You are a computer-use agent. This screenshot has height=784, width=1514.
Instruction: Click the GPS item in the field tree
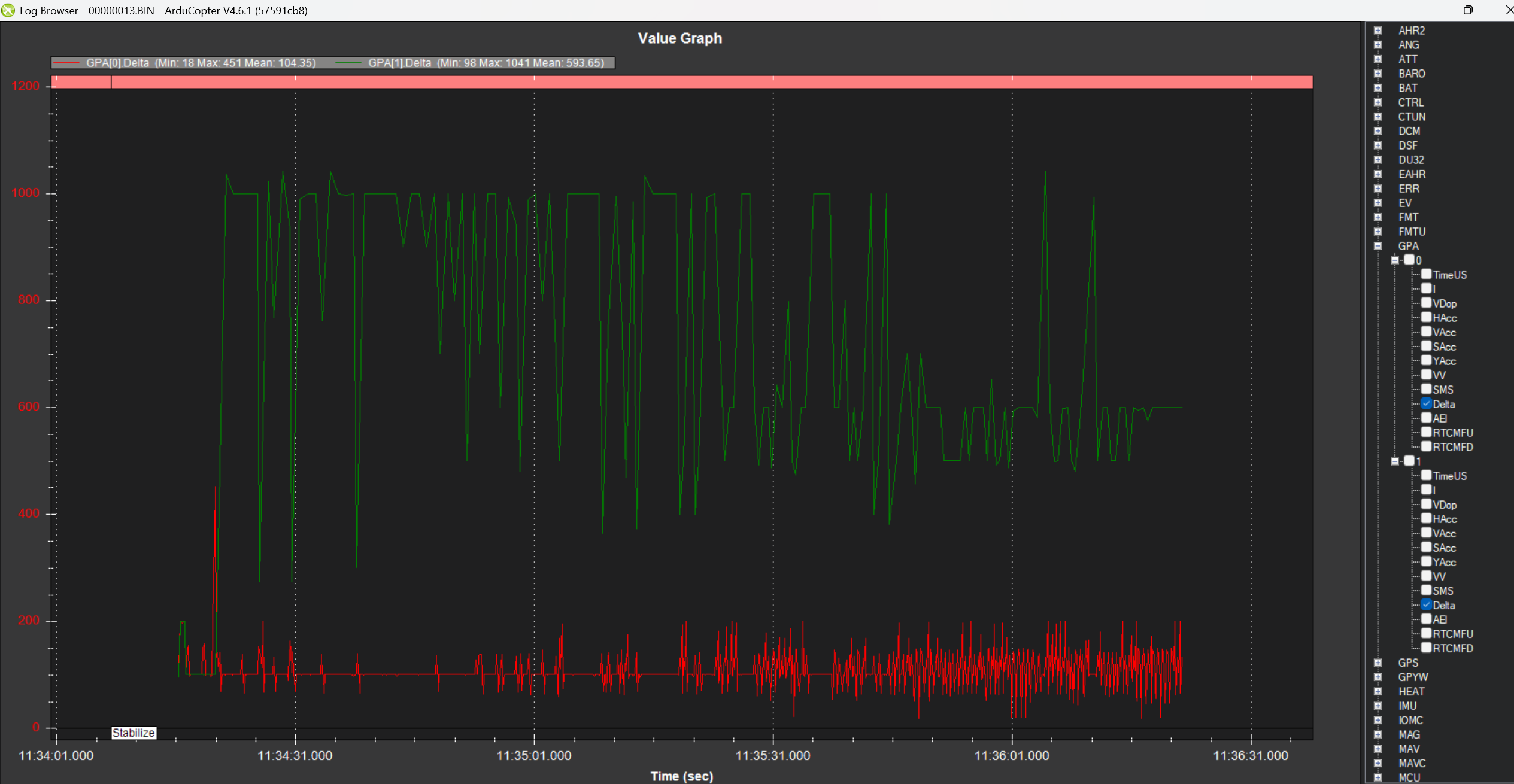pos(1408,663)
